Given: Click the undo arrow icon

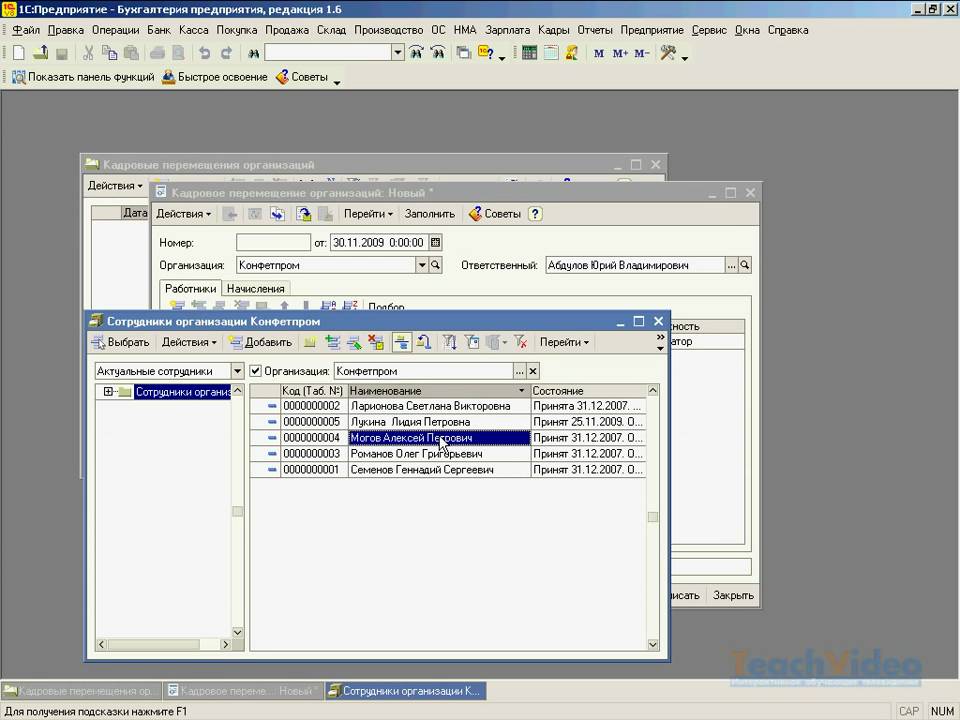Looking at the screenshot, I should [x=204, y=53].
